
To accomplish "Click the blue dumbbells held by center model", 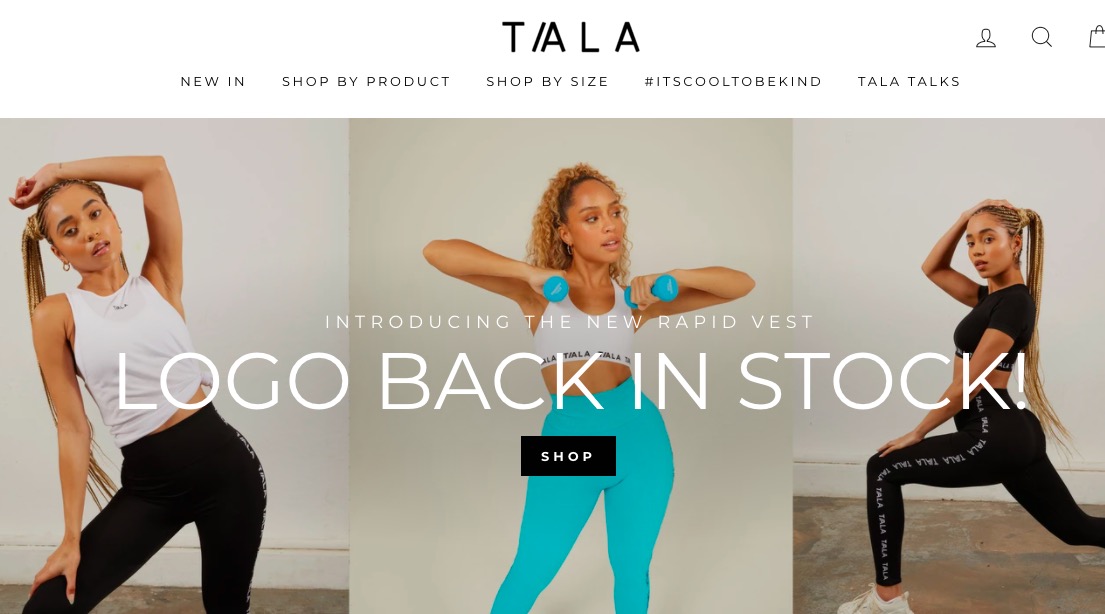I will [610, 289].
